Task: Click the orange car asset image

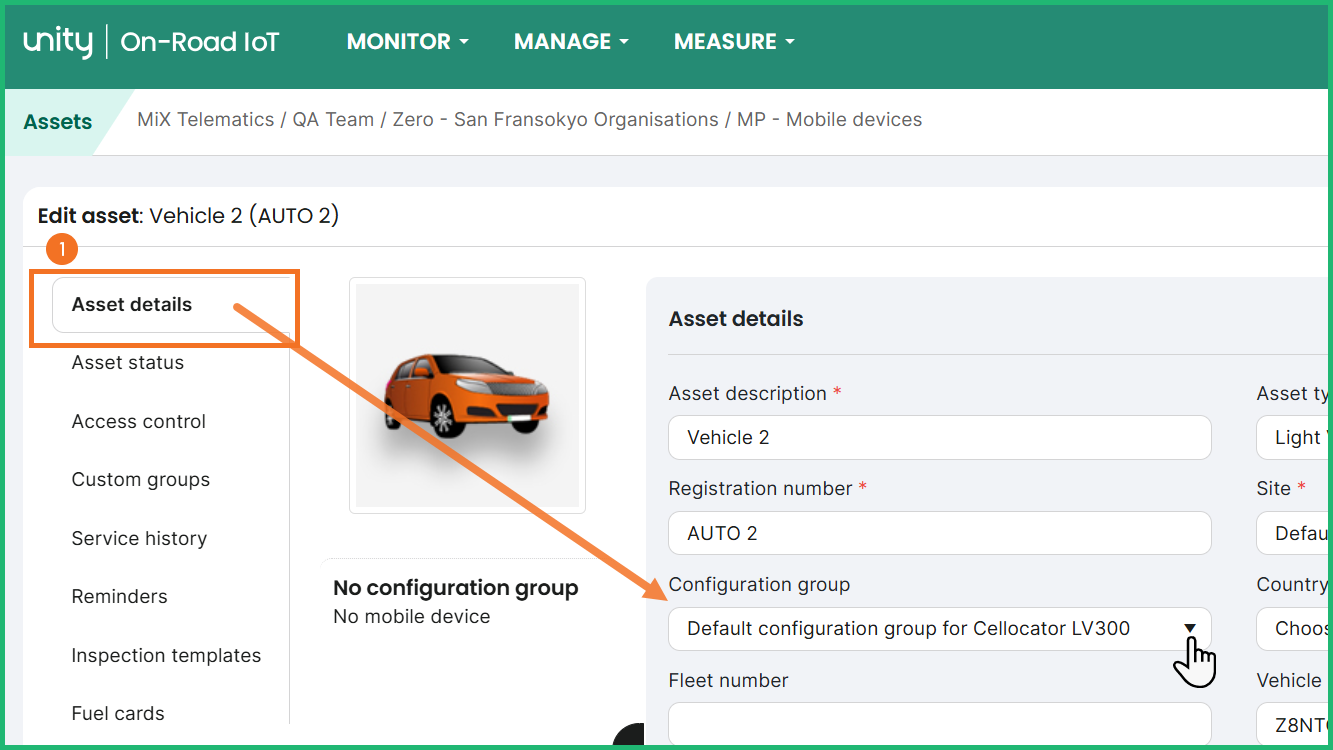Action: coord(467,396)
